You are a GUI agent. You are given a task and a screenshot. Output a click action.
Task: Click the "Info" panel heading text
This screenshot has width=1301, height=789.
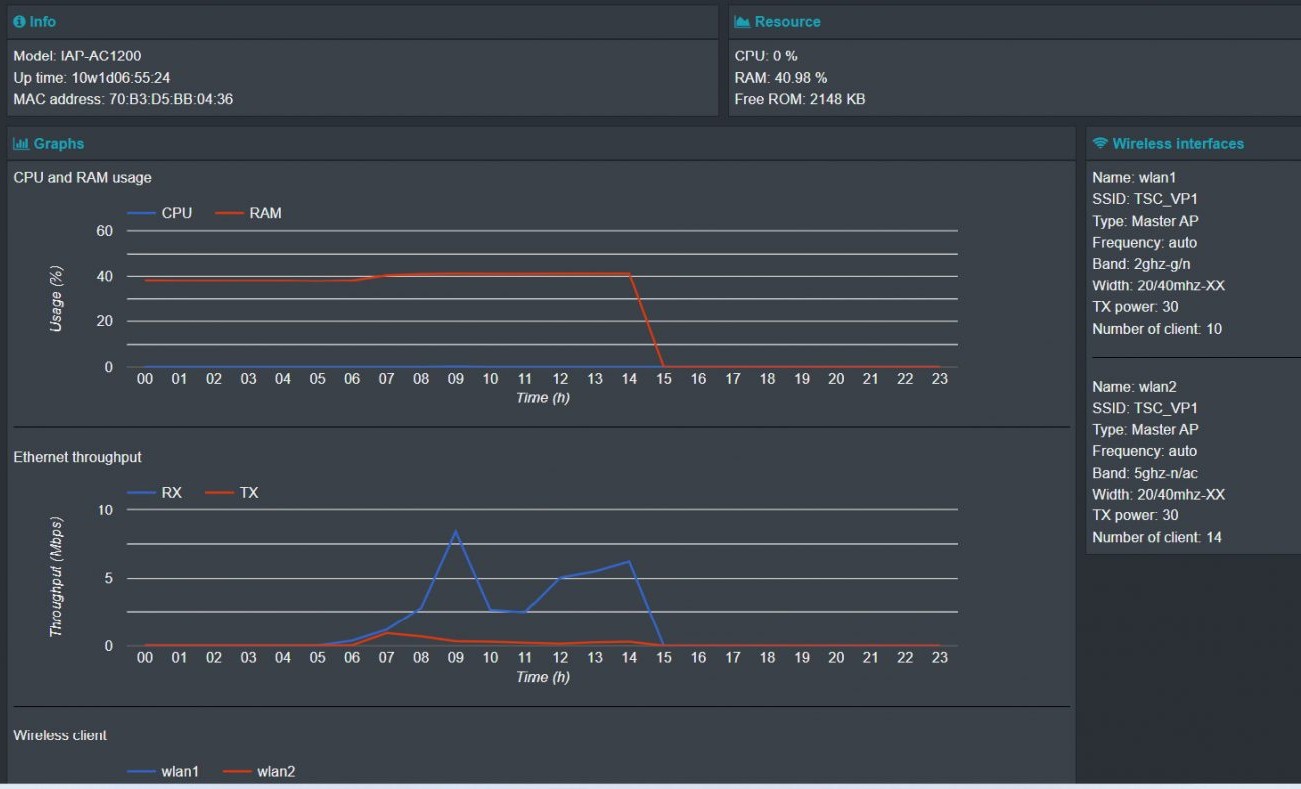(43, 22)
